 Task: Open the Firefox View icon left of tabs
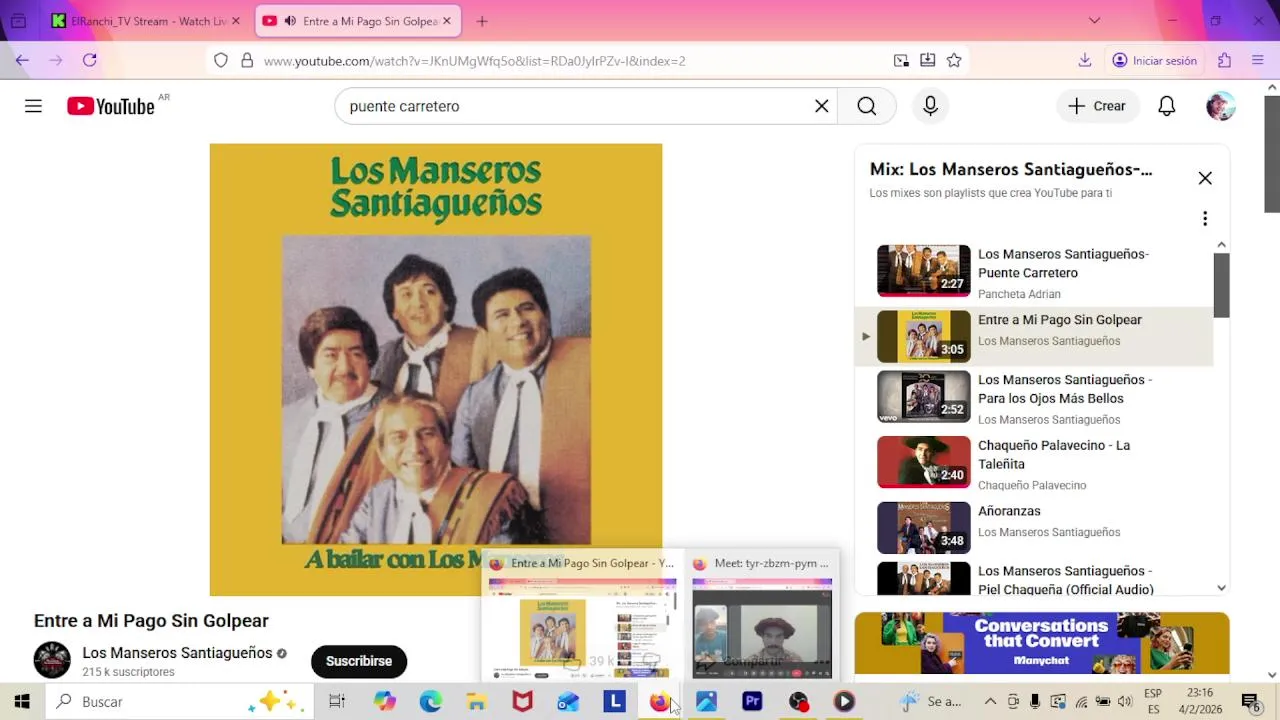18,21
